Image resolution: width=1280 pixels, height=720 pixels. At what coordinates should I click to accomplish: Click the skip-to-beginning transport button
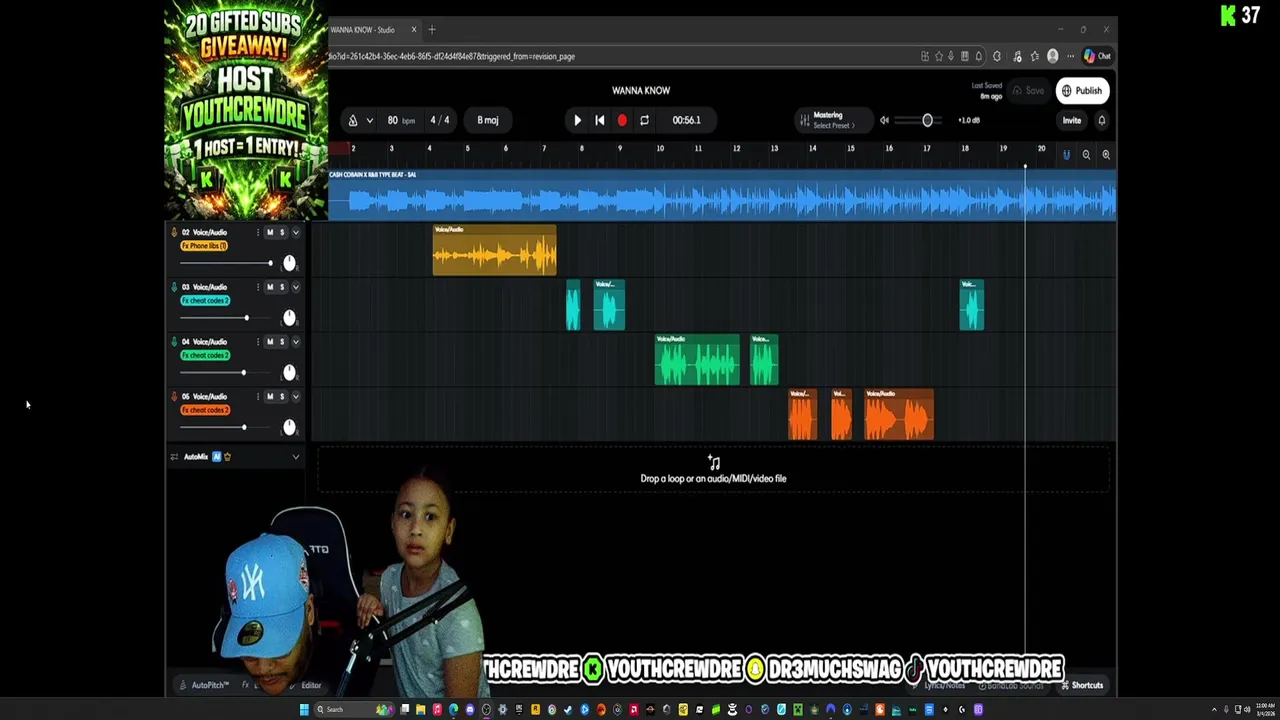coord(599,120)
